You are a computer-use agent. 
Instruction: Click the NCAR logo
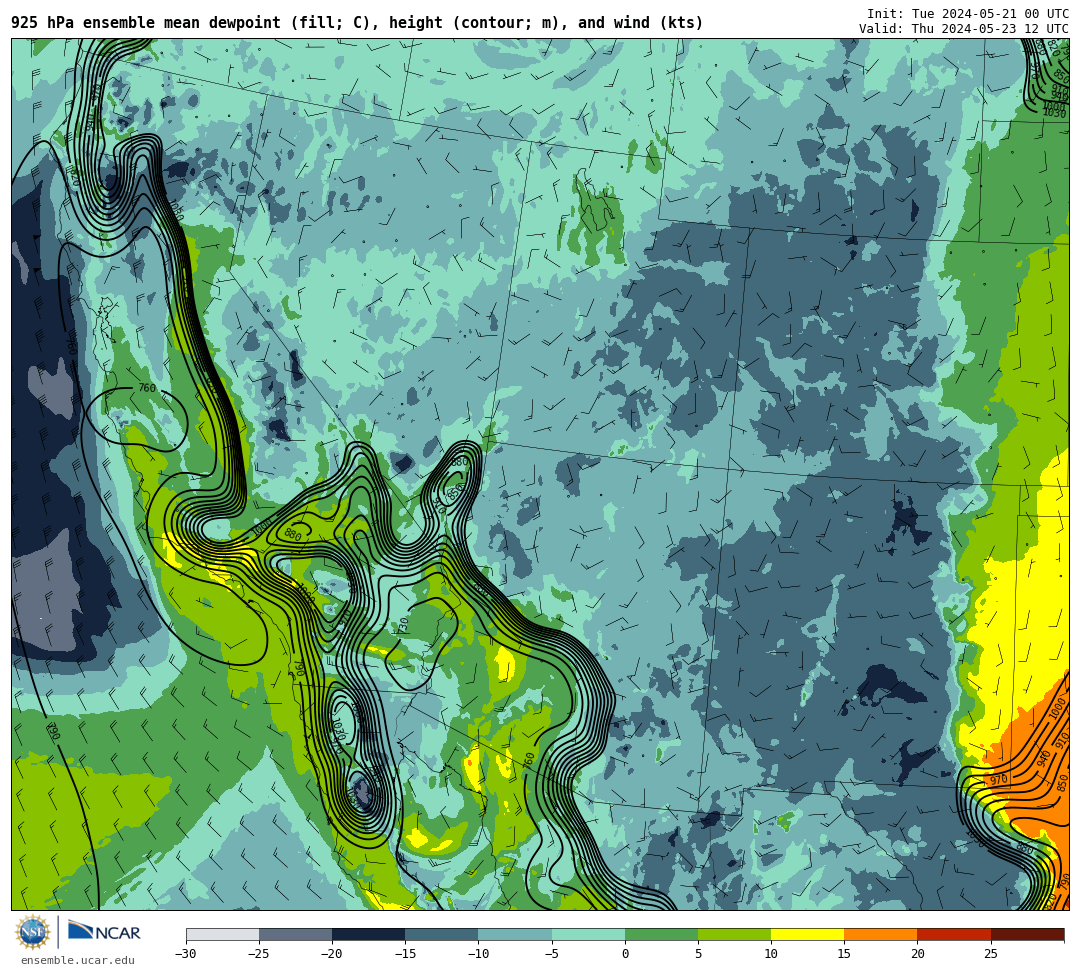point(104,932)
